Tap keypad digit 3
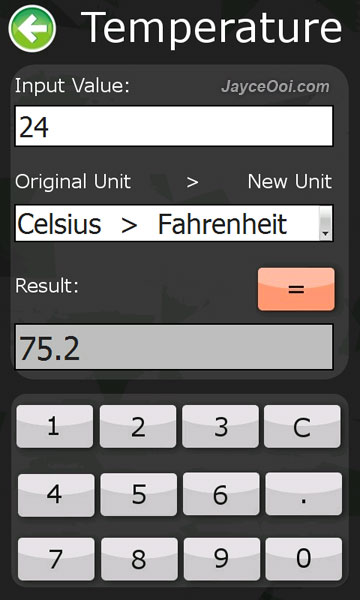The height and width of the screenshot is (600, 360). point(220,426)
